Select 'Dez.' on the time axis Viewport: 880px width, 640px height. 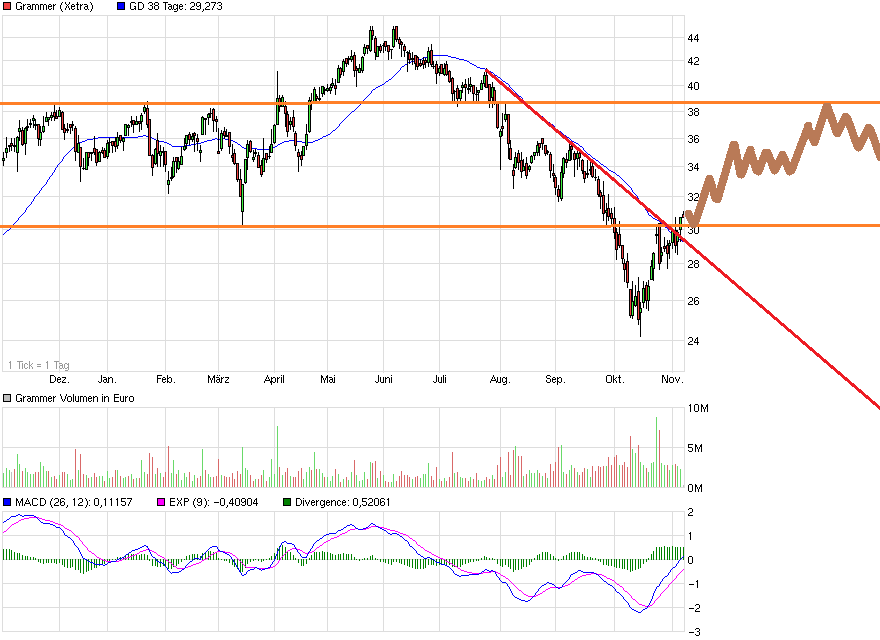click(59, 380)
